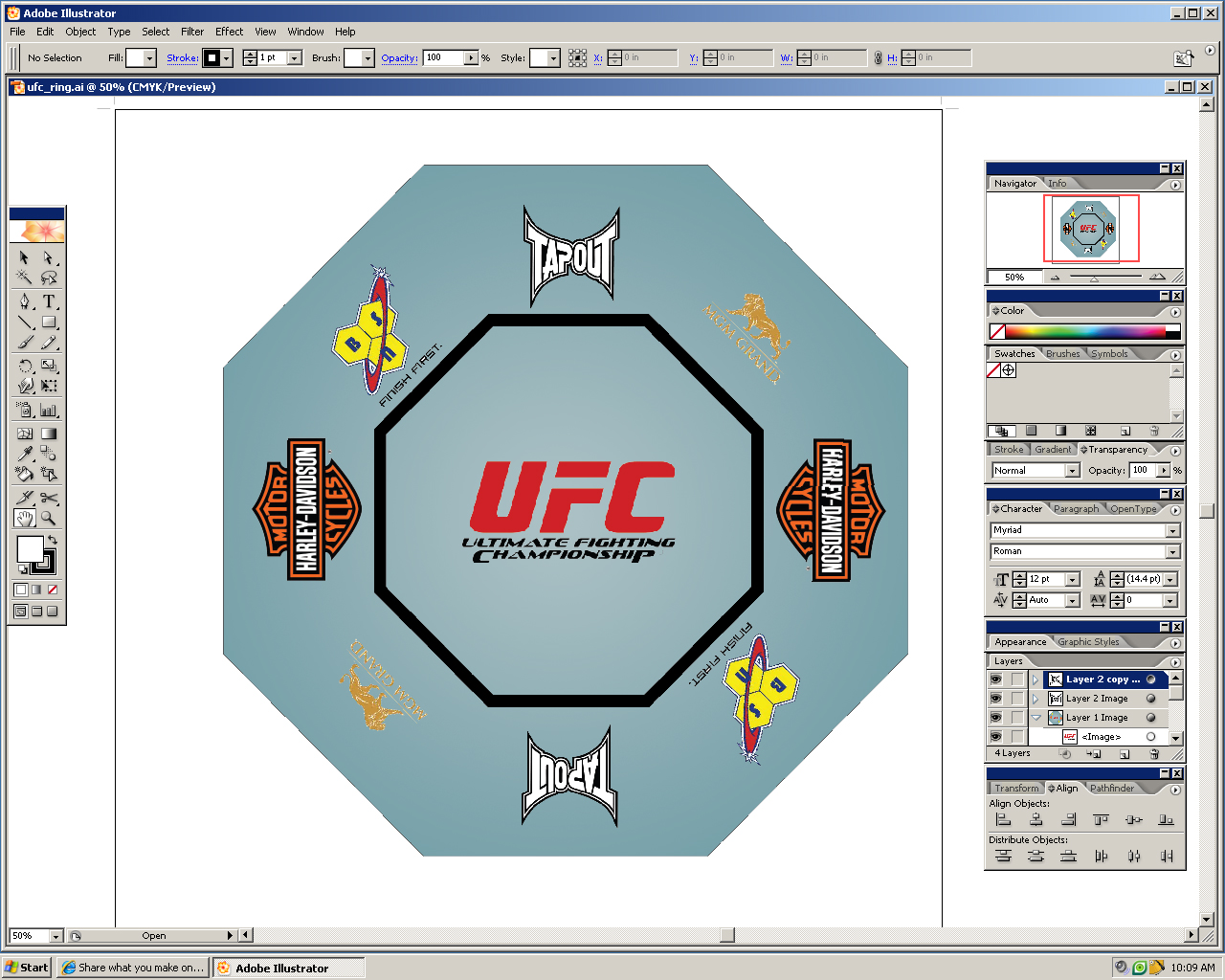The width and height of the screenshot is (1225, 980).
Task: Select the Mesh tool
Action: pos(25,434)
